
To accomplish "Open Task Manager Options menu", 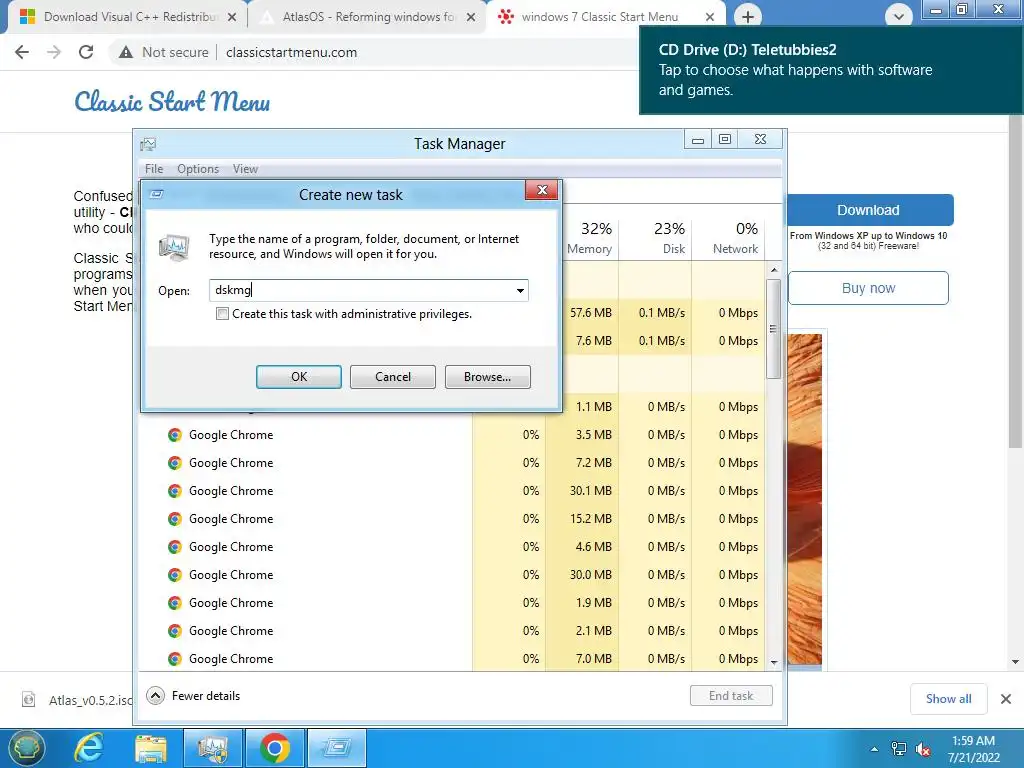I will (x=198, y=168).
